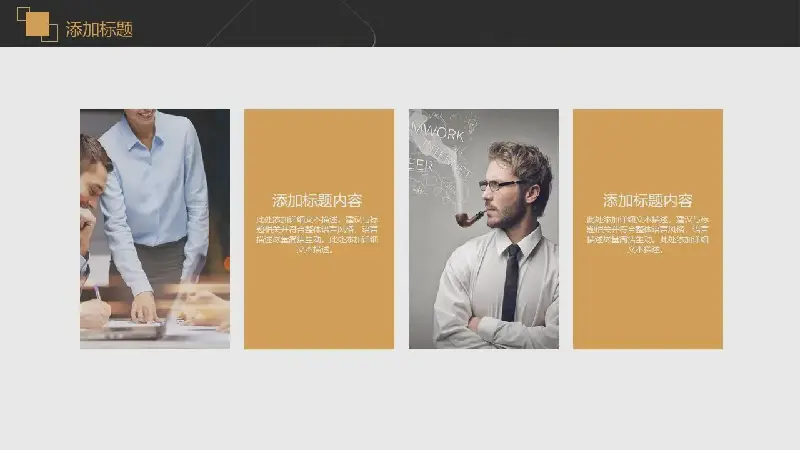Click the team meeting photo on the left
Viewport: 800px width, 450px height.
[155, 229]
